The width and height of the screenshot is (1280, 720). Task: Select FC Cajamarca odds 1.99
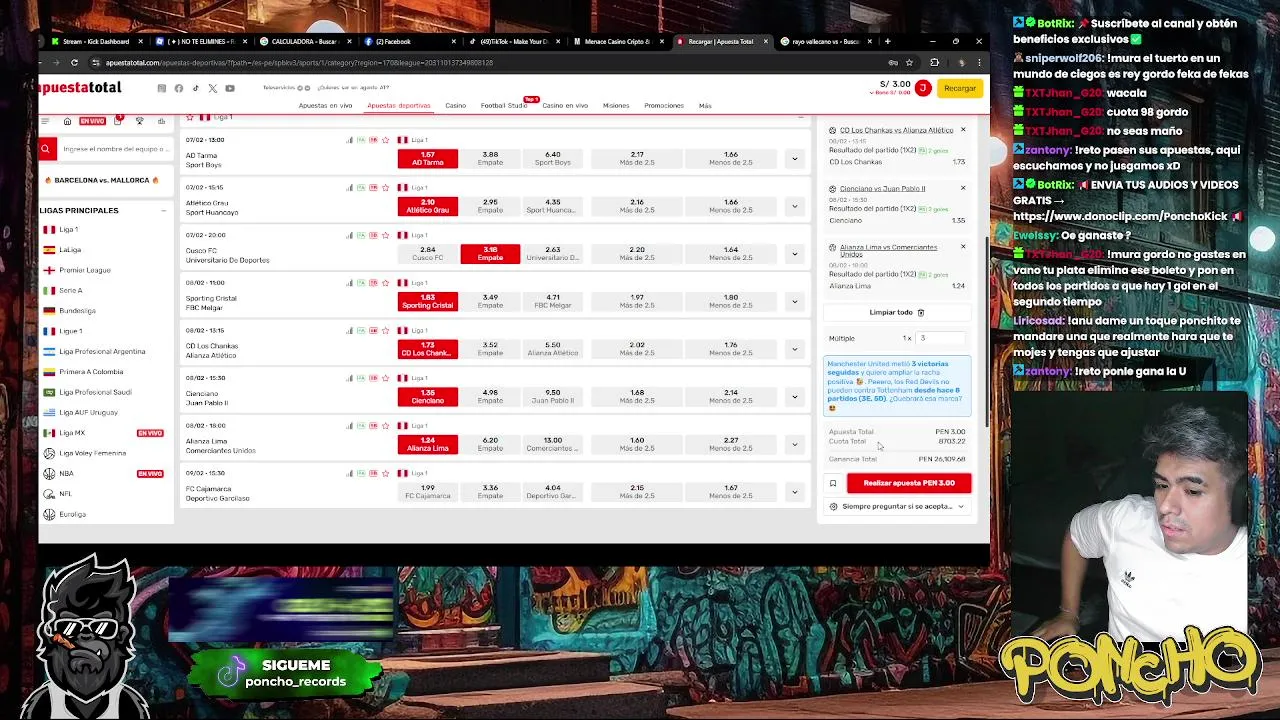(428, 492)
